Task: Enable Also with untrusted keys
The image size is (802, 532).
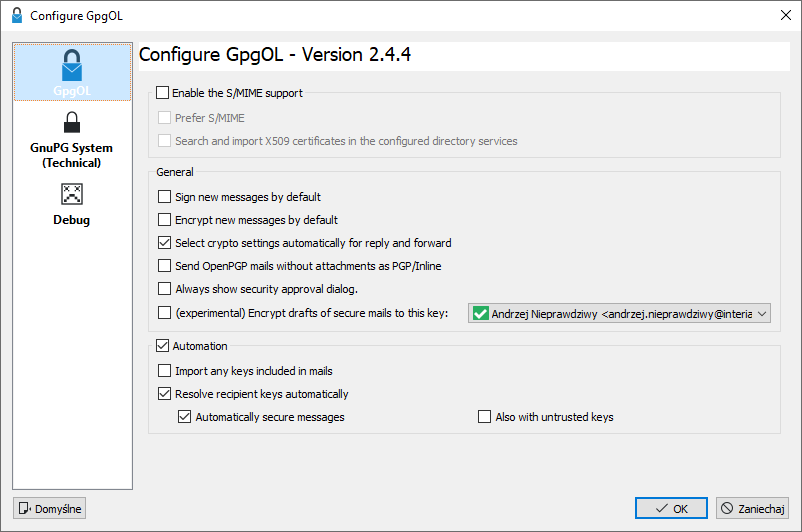Action: (x=484, y=416)
